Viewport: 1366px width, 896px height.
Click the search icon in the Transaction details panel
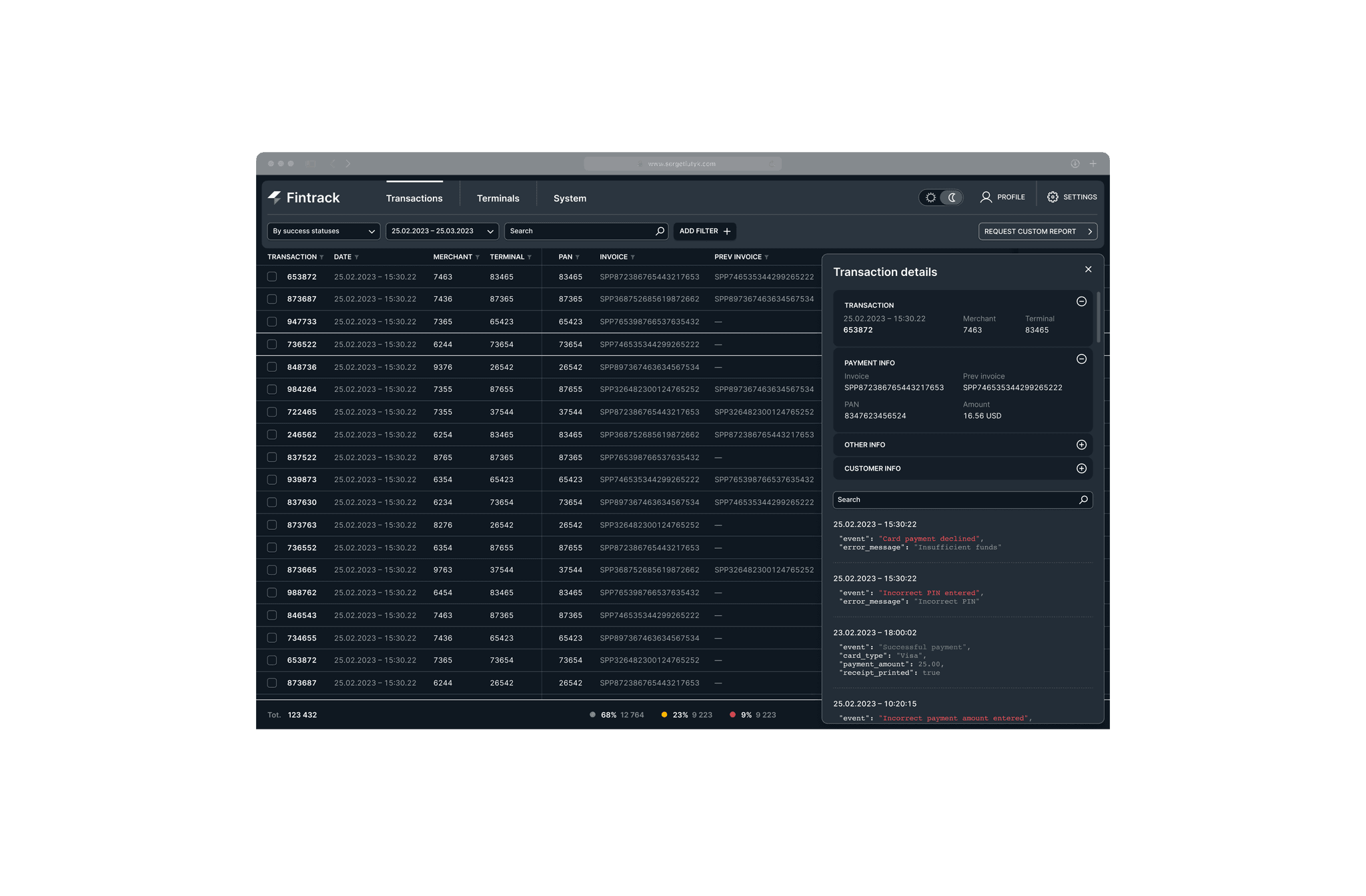(x=1083, y=500)
